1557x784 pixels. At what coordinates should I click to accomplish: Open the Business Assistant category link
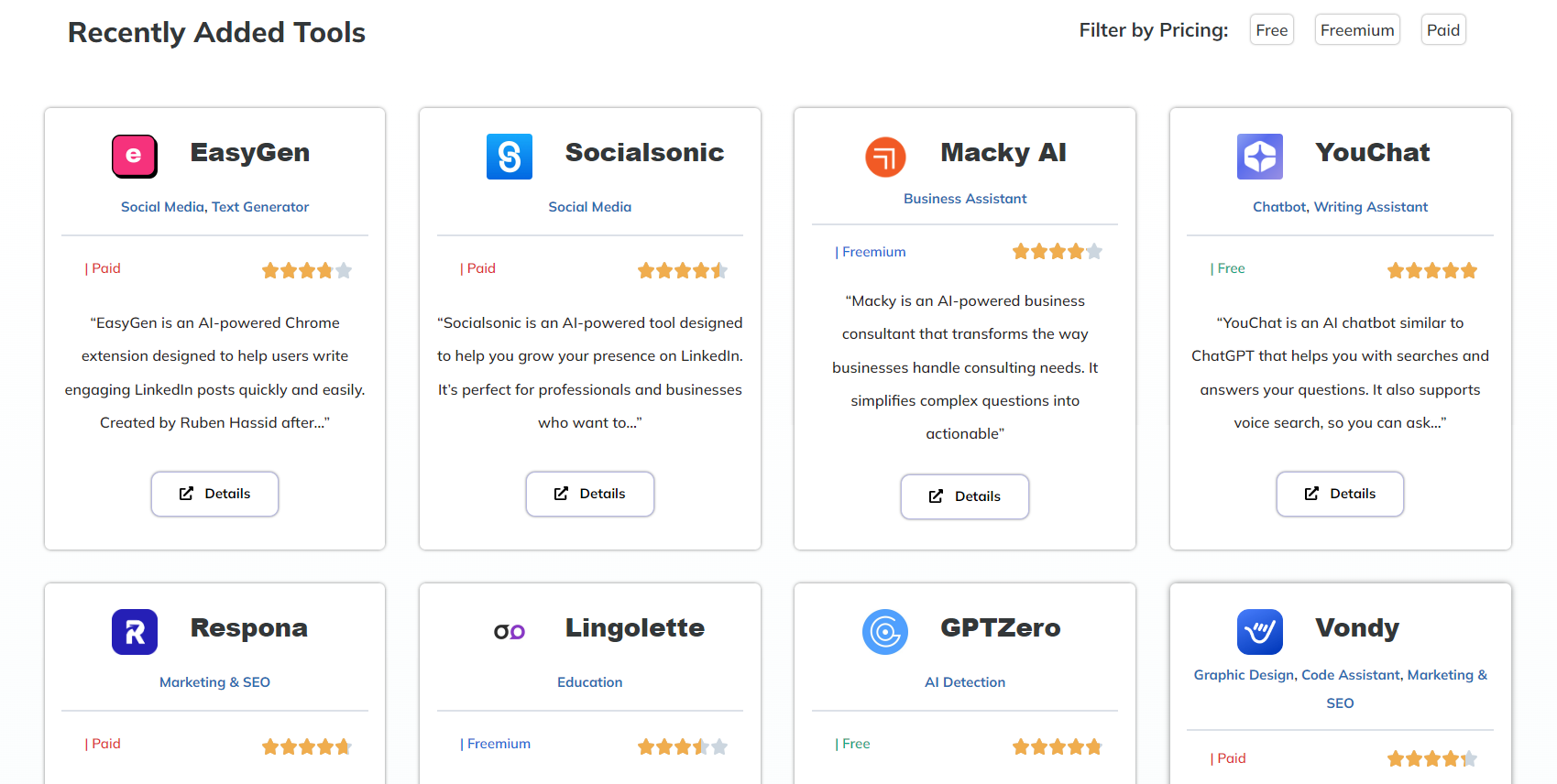pos(965,199)
